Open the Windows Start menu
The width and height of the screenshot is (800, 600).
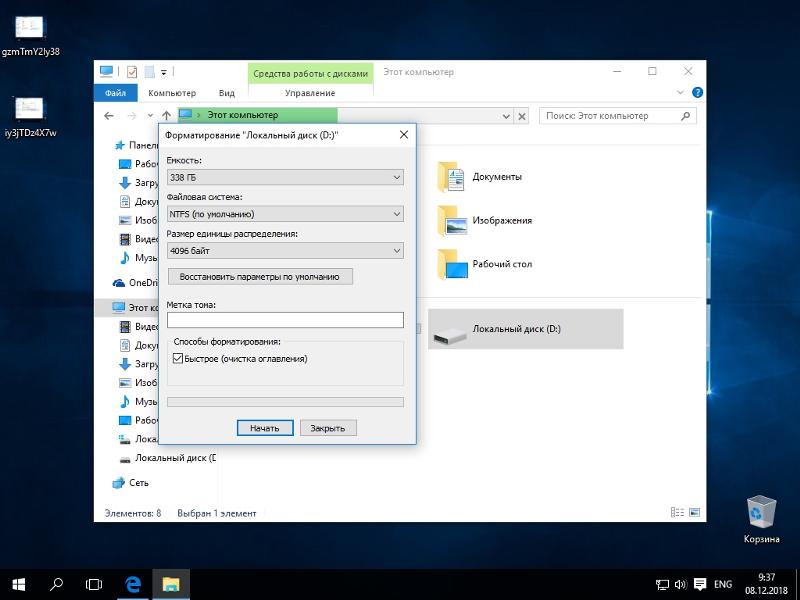[x=19, y=585]
